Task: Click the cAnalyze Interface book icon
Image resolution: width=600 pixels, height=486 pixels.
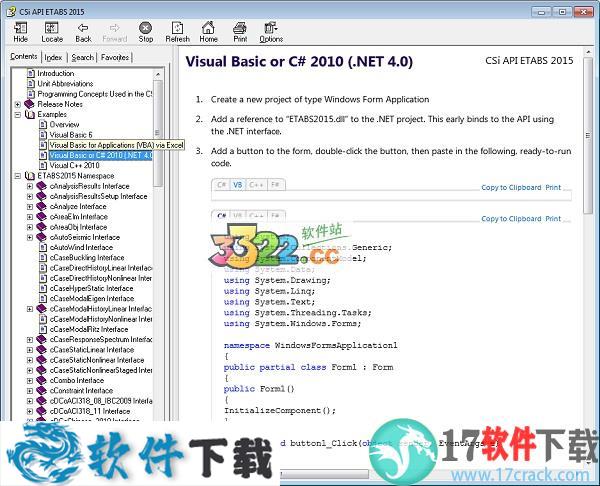Action: [x=41, y=206]
